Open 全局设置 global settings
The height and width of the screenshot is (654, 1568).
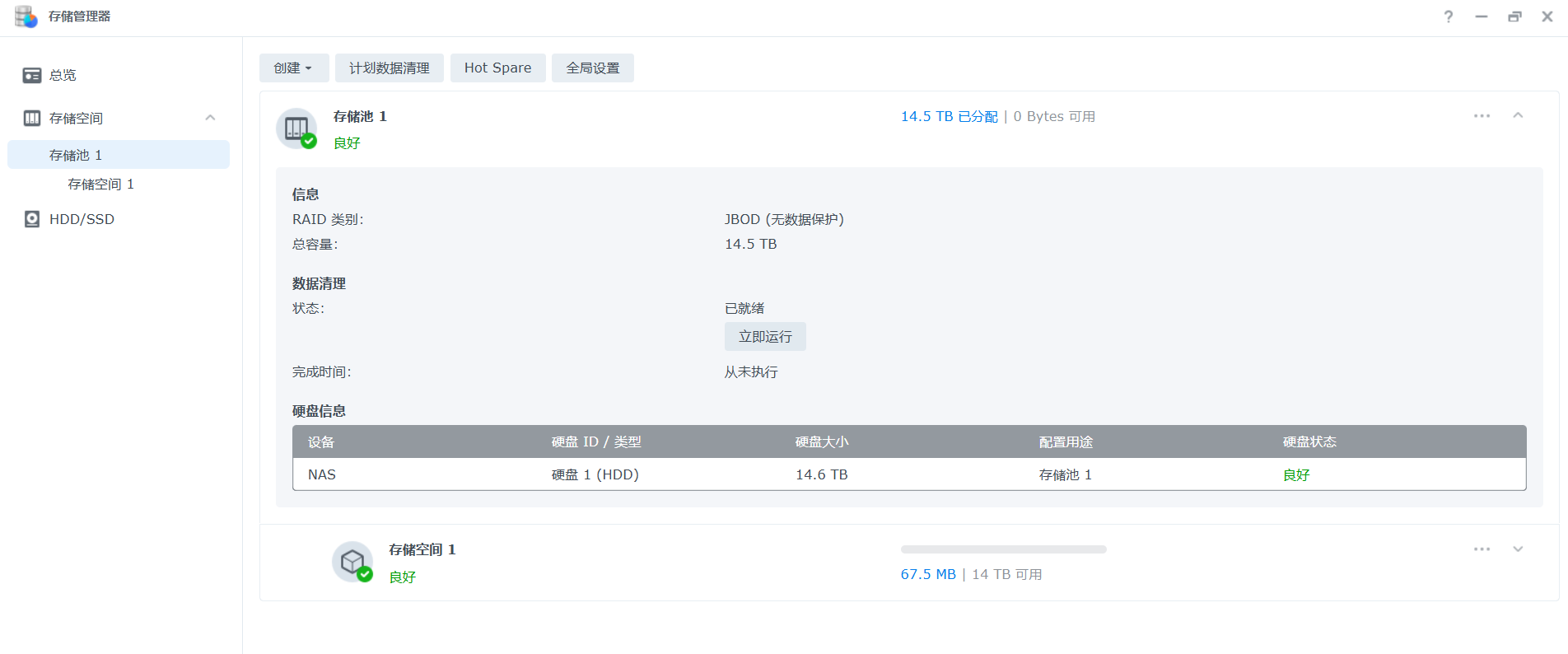593,68
